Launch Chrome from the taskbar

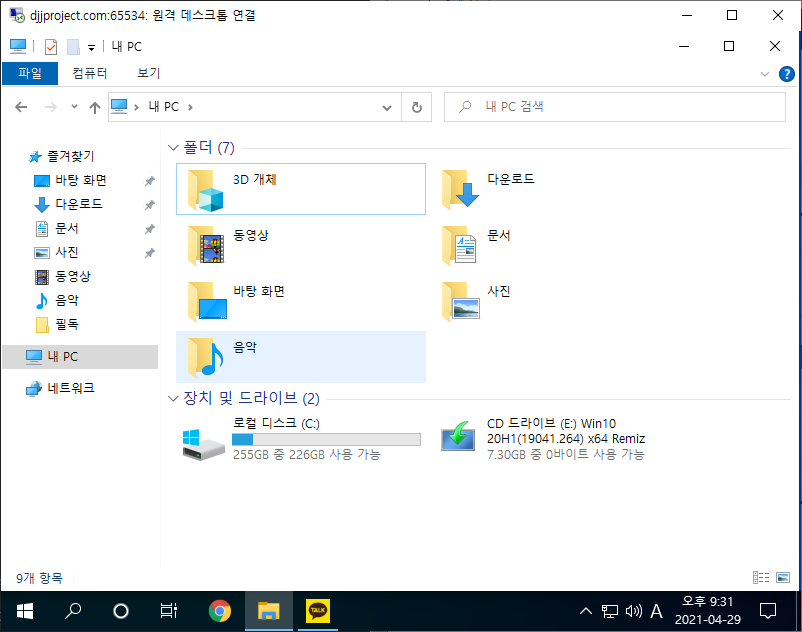pyautogui.click(x=220, y=611)
